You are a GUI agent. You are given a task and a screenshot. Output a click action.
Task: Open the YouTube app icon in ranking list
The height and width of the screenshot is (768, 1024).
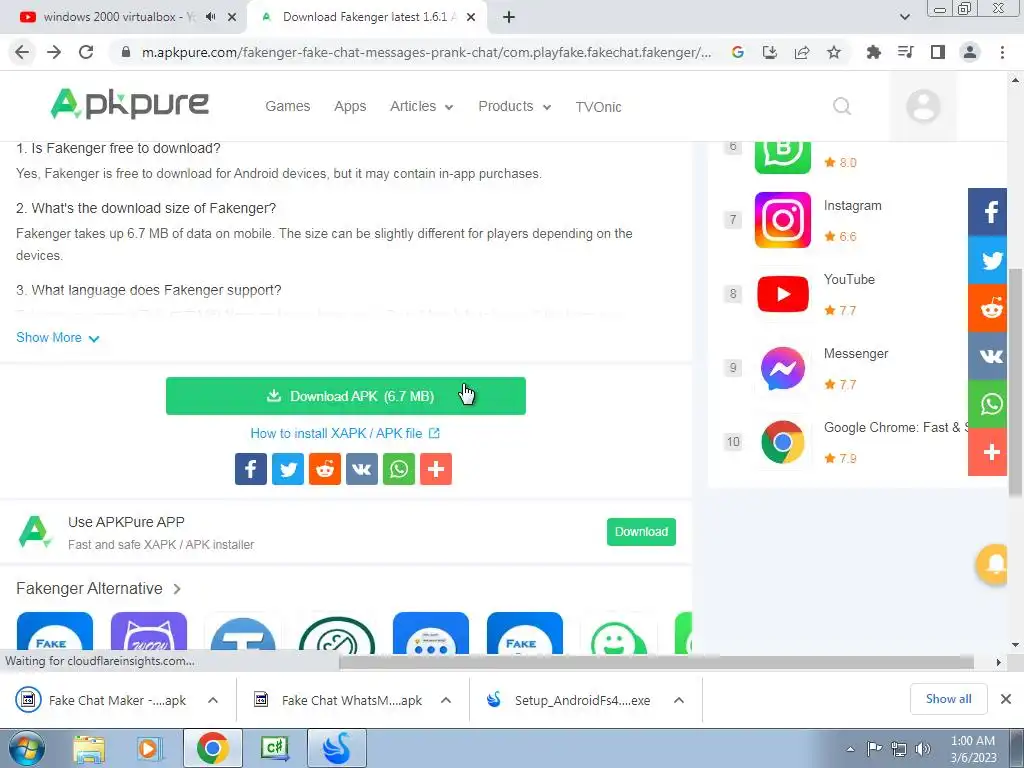click(x=782, y=294)
